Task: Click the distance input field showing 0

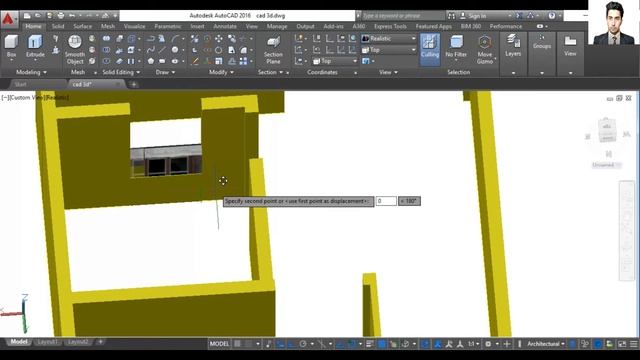Action: (x=386, y=201)
